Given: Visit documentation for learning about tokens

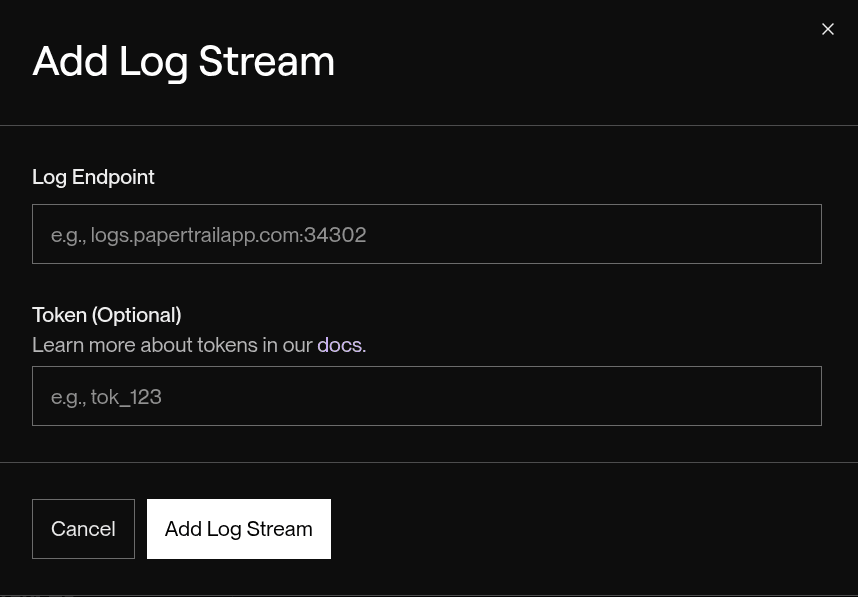Looking at the screenshot, I should 340,345.
